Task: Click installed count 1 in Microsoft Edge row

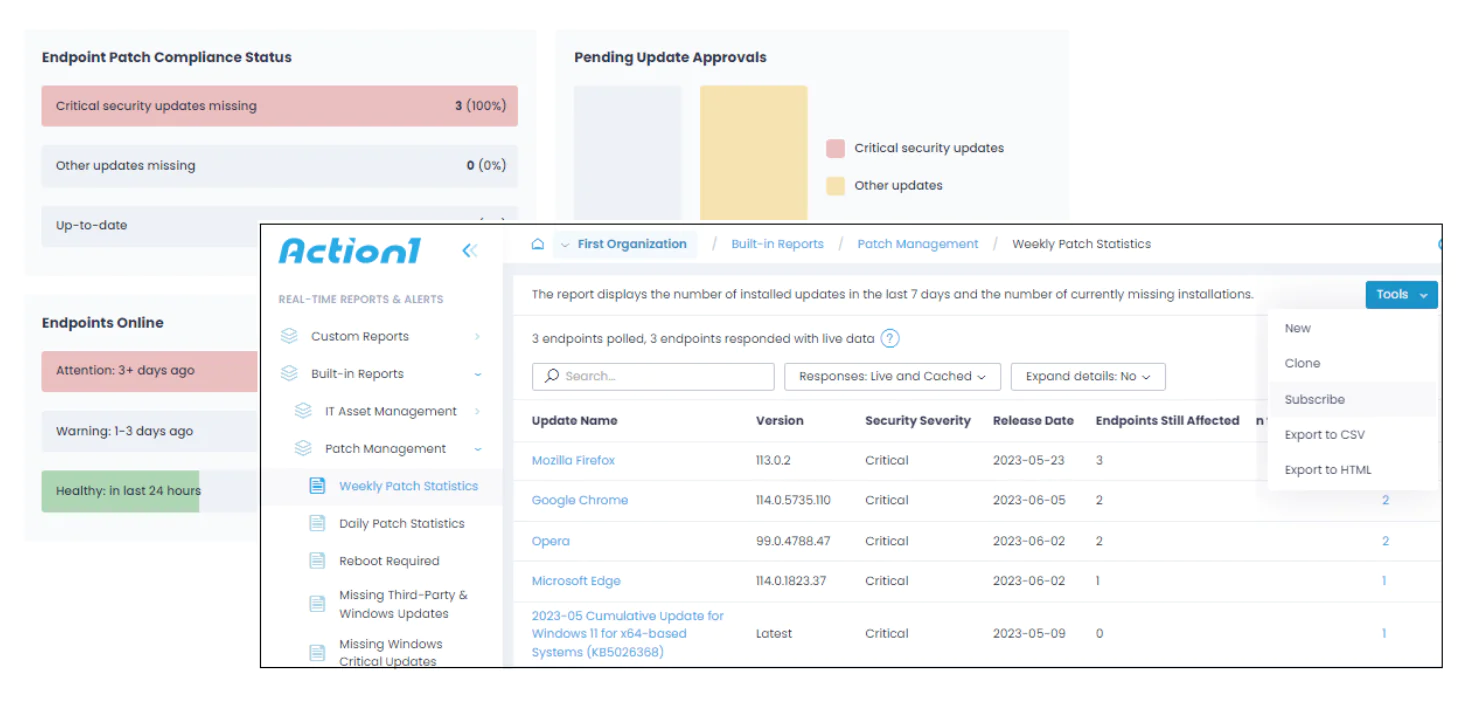Action: click(x=1384, y=581)
